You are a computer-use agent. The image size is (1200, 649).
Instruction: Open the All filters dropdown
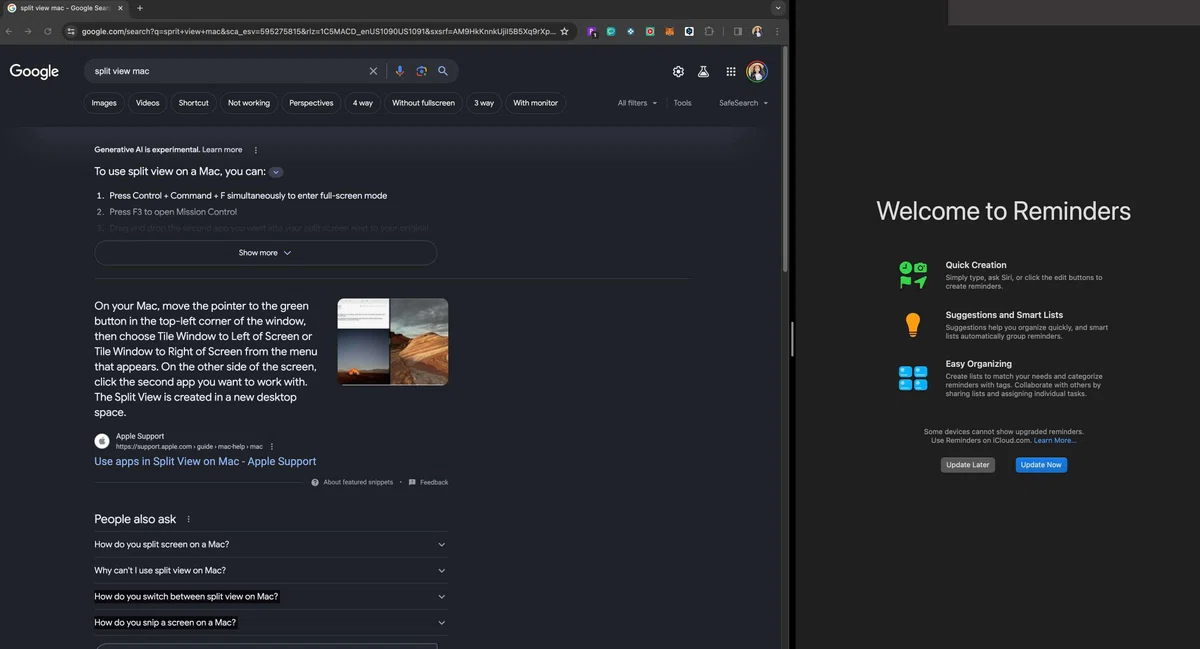[638, 103]
